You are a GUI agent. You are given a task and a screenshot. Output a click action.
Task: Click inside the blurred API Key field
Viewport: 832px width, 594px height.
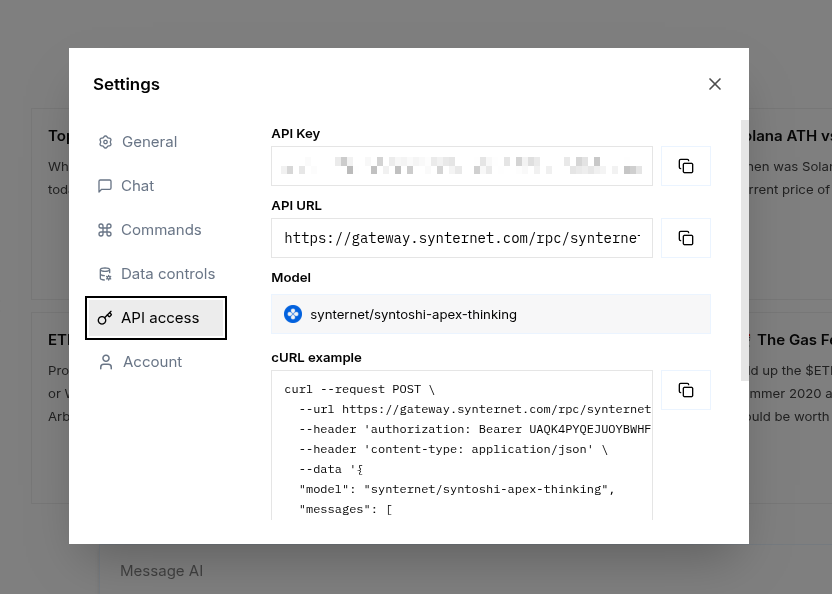(x=461, y=166)
